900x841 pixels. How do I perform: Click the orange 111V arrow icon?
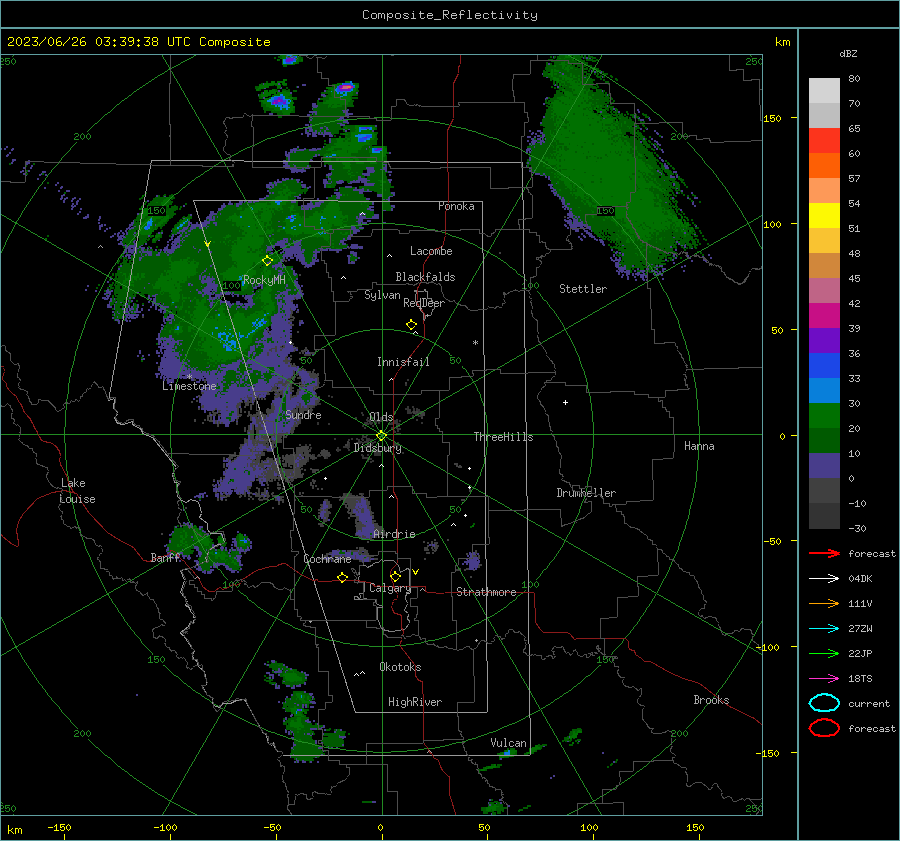824,603
